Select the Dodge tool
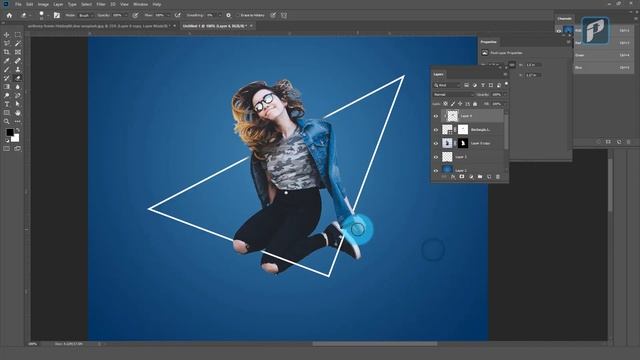This screenshot has width=640, height=360. (x=7, y=95)
